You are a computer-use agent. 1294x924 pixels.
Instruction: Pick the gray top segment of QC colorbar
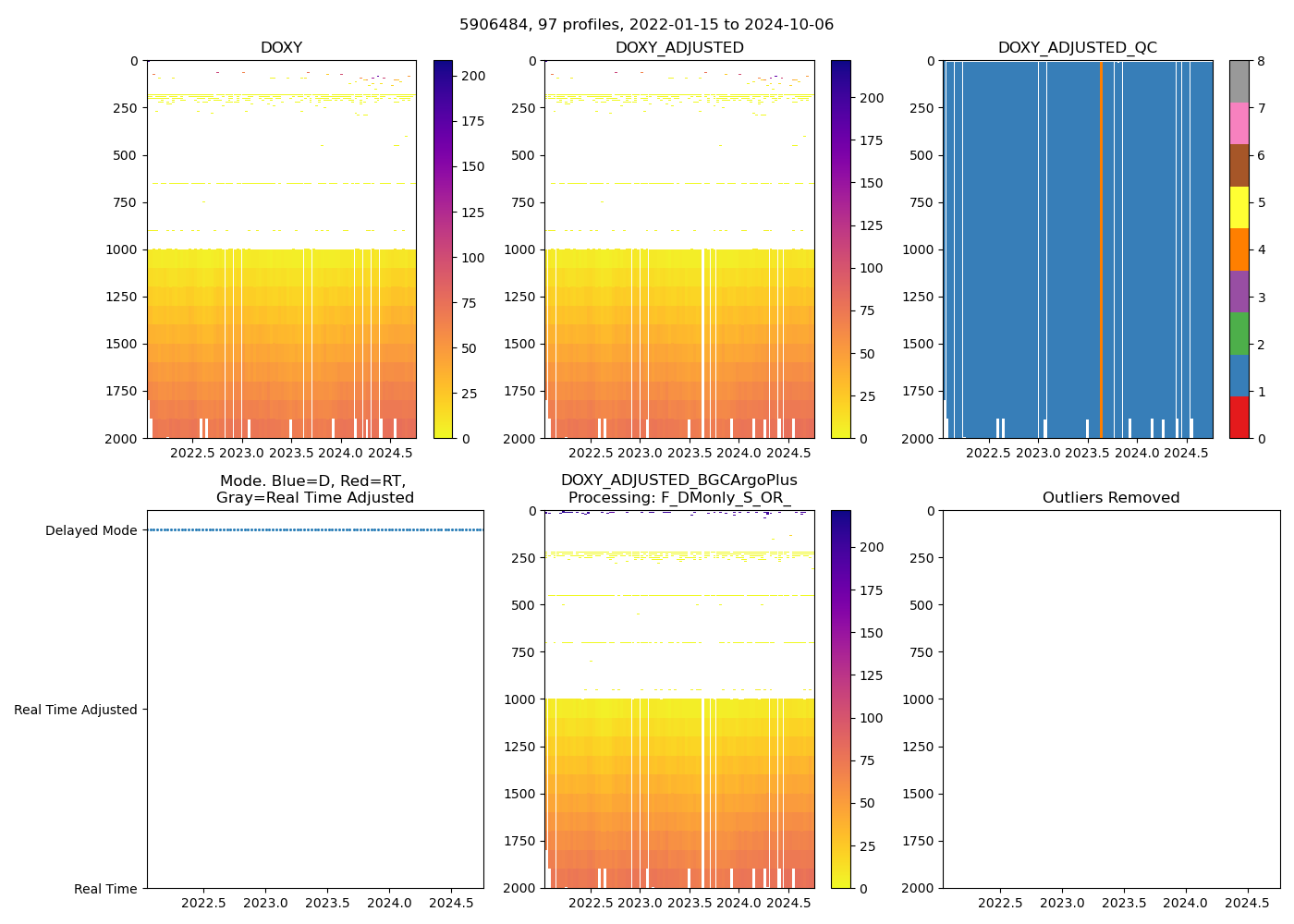(x=1239, y=81)
